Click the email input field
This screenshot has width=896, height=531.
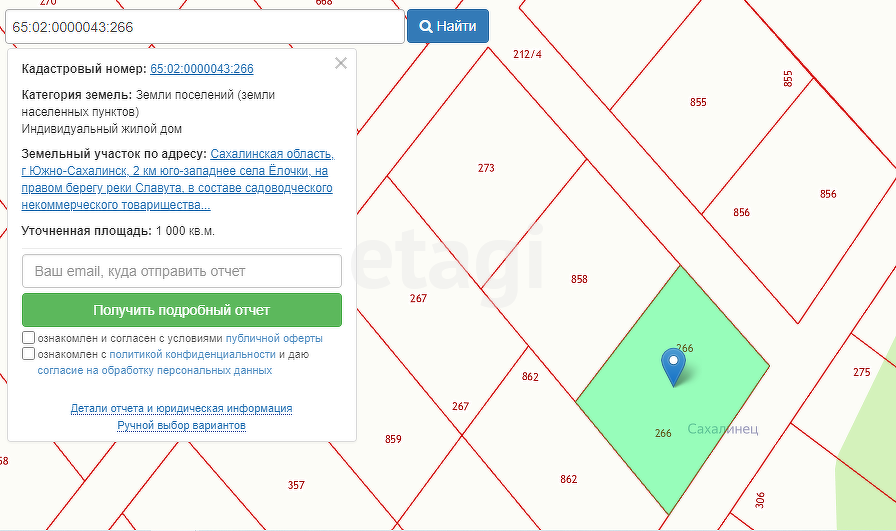pyautogui.click(x=182, y=271)
